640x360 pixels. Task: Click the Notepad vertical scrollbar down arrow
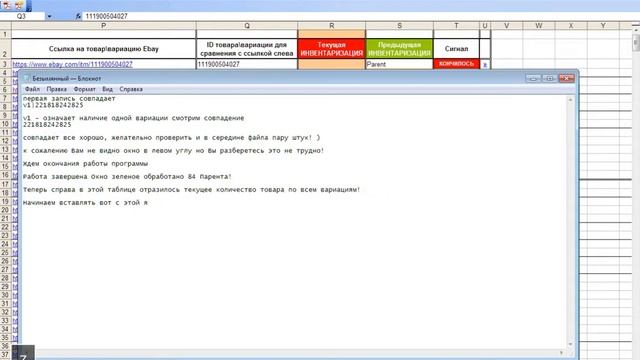(570, 344)
